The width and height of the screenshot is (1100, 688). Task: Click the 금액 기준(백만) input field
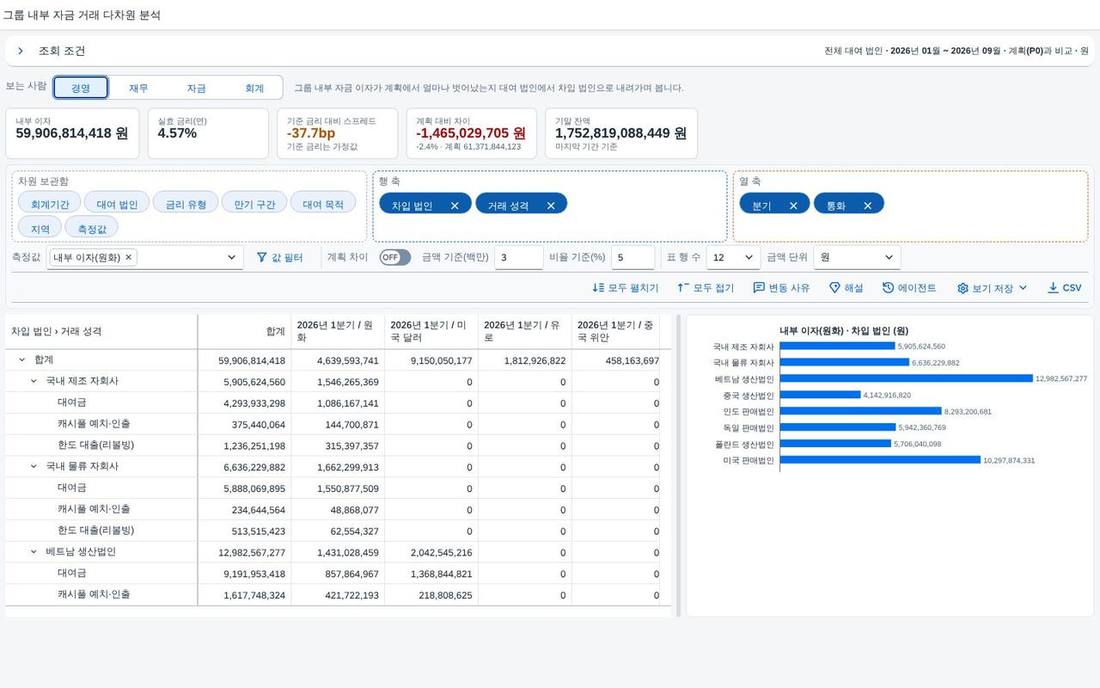518,257
